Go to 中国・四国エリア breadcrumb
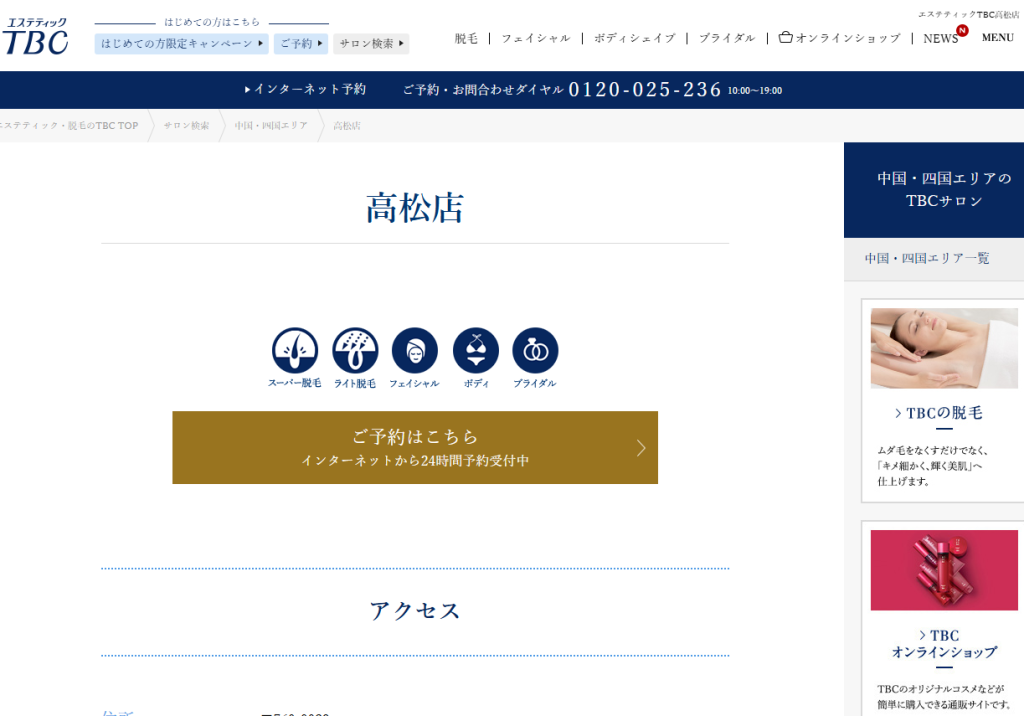The width and height of the screenshot is (1024, 716). 271,126
